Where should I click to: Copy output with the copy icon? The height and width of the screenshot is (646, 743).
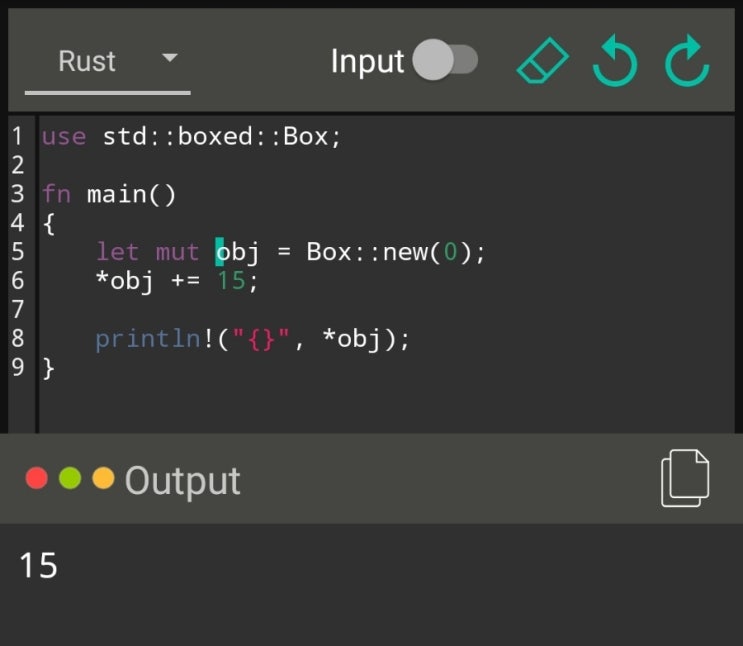(x=685, y=478)
